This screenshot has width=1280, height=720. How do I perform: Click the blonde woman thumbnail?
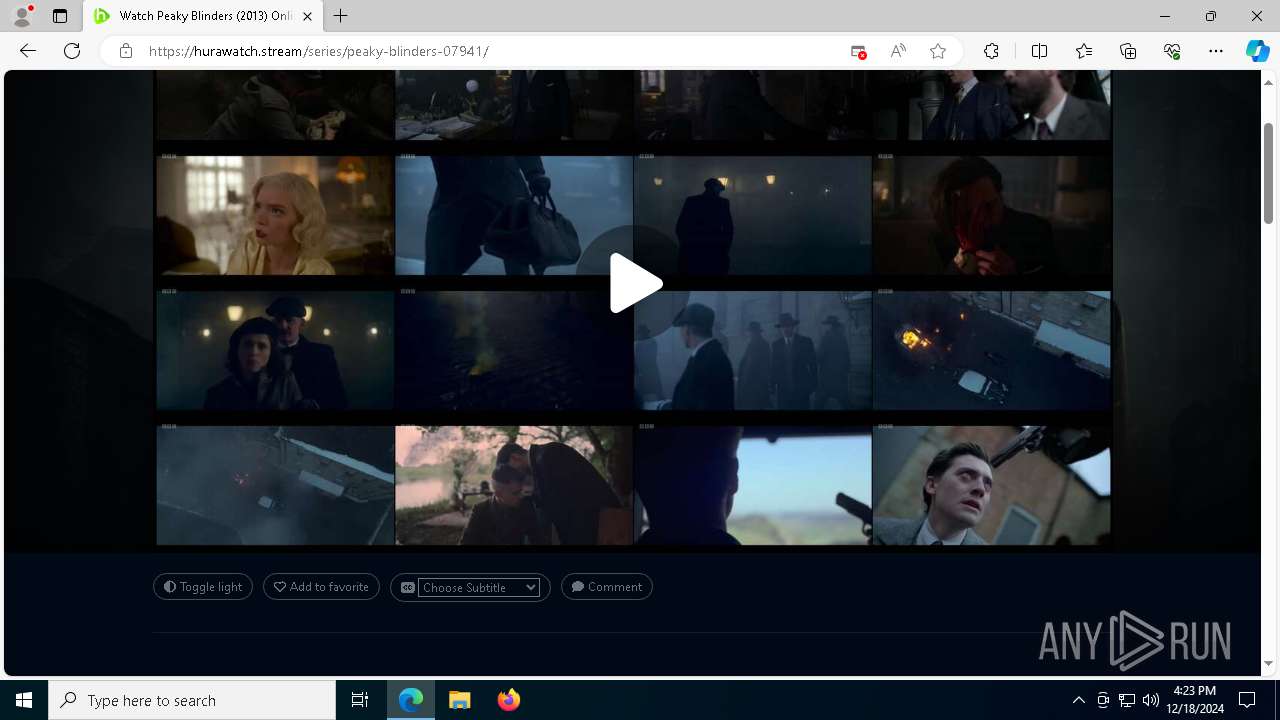point(275,214)
